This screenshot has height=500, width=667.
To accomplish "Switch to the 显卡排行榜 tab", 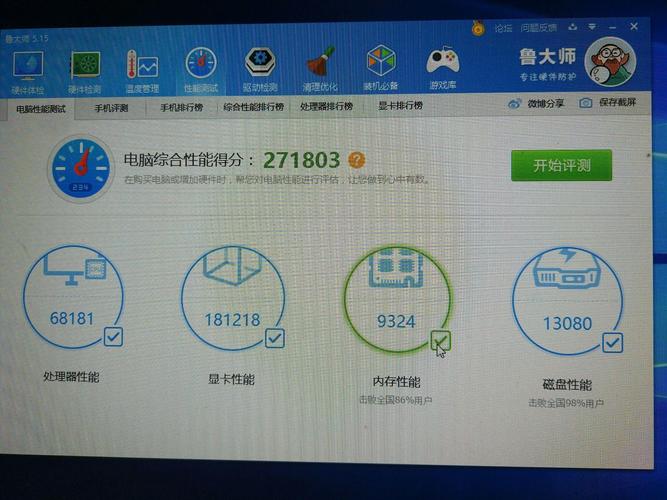I will pos(400,105).
